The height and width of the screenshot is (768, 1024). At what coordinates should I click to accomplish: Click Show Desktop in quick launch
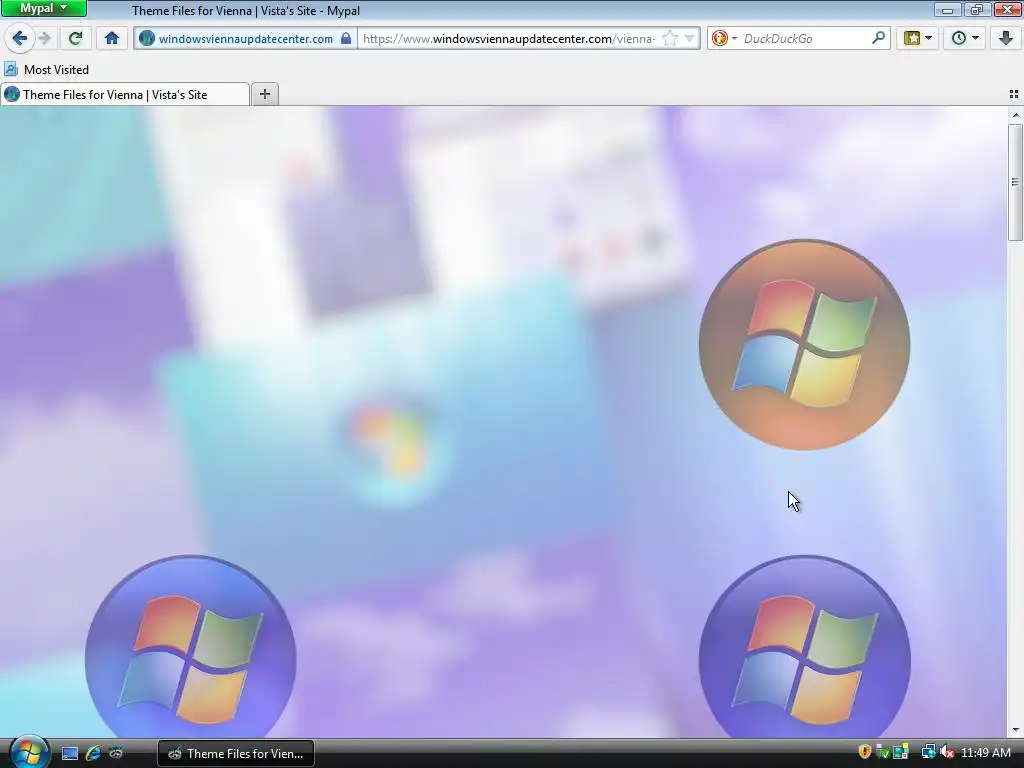pyautogui.click(x=70, y=754)
